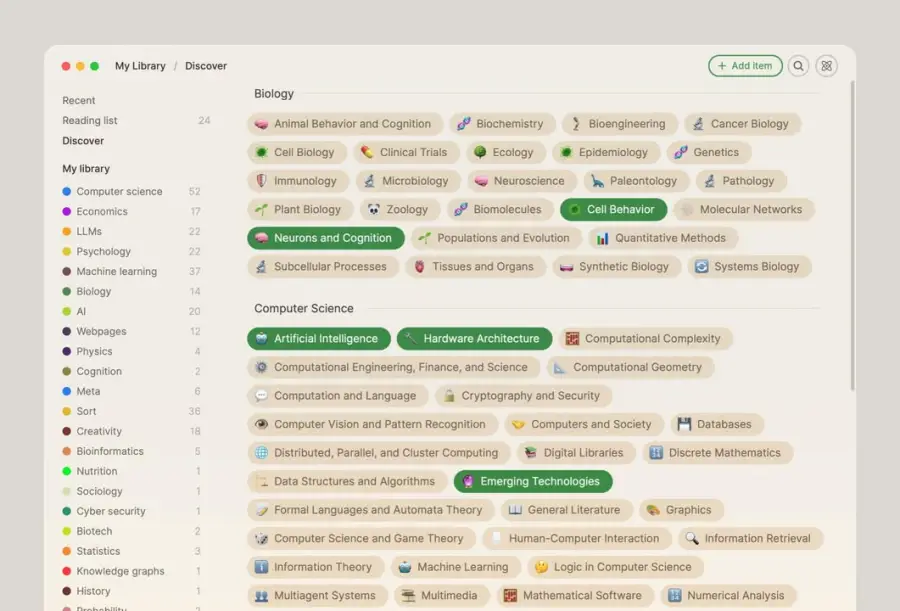
Task: Click the thinking face icon on Logic in Computer Science
Action: [541, 567]
